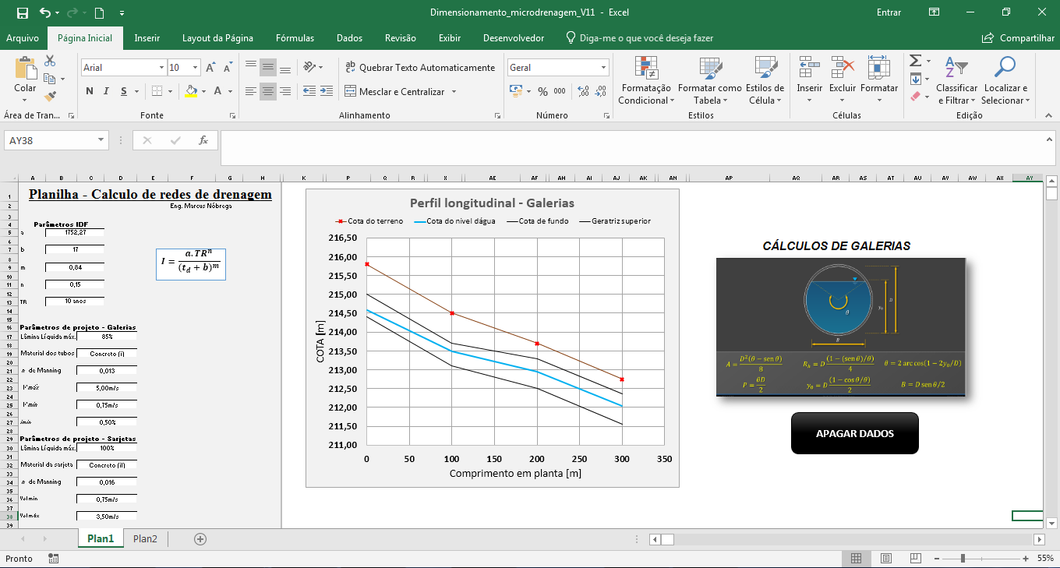
Task: Click the AutoSum sigma icon
Action: (915, 61)
